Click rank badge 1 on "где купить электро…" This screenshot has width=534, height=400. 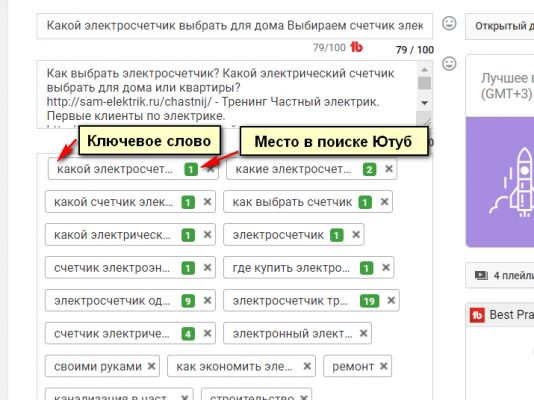pos(366,268)
